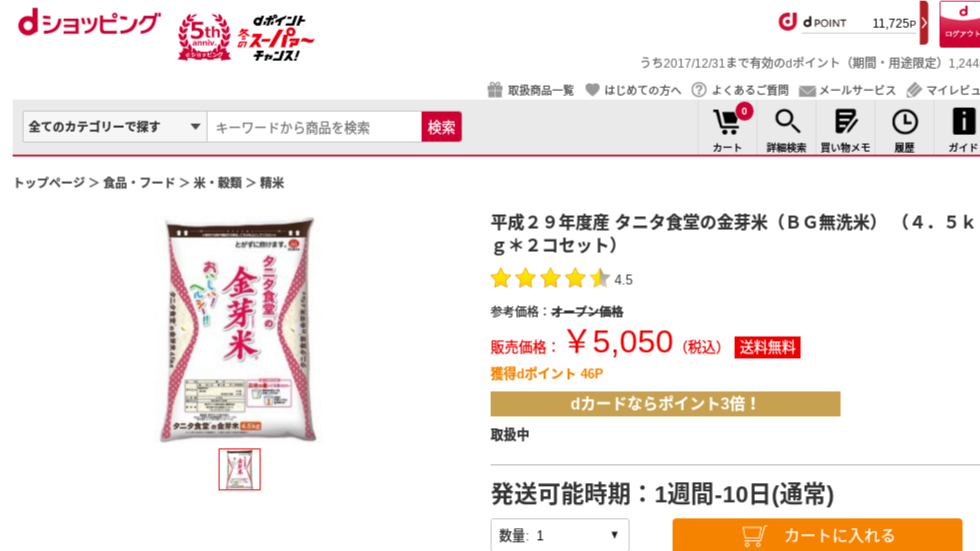Open the winter dポイント Super Chance banner

(x=276, y=38)
